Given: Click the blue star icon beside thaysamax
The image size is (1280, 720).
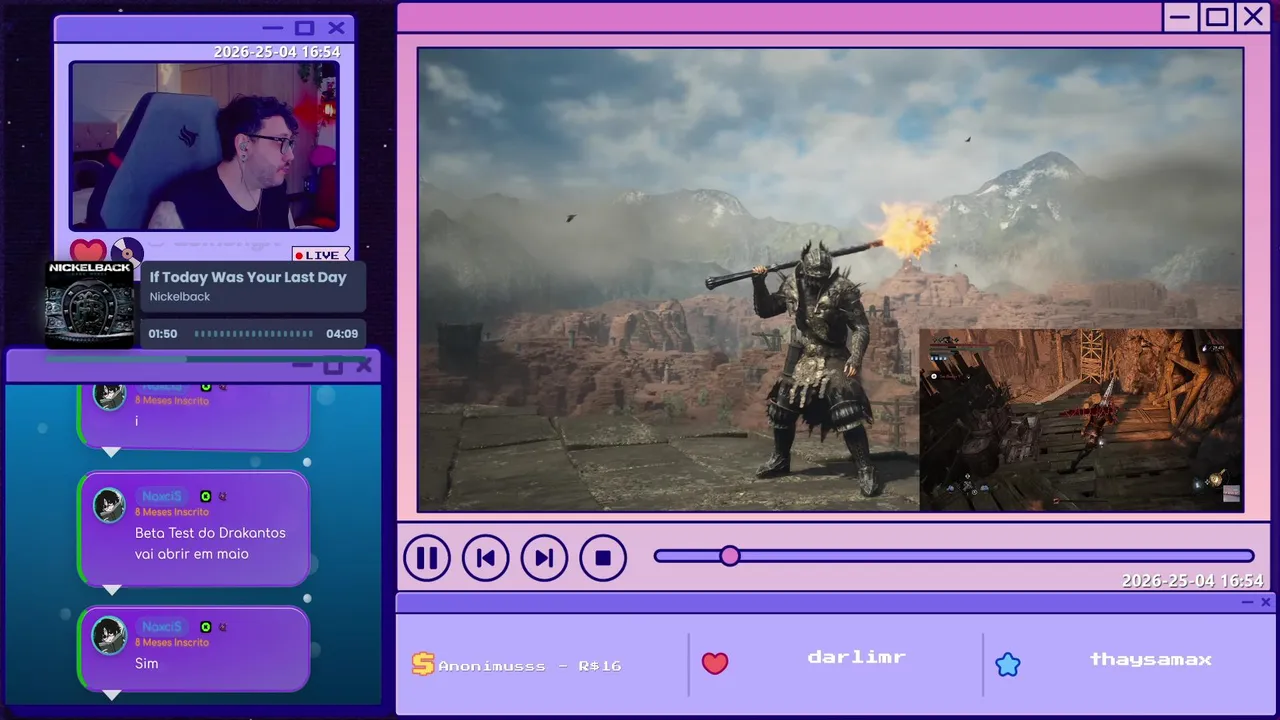Looking at the screenshot, I should click(1008, 664).
